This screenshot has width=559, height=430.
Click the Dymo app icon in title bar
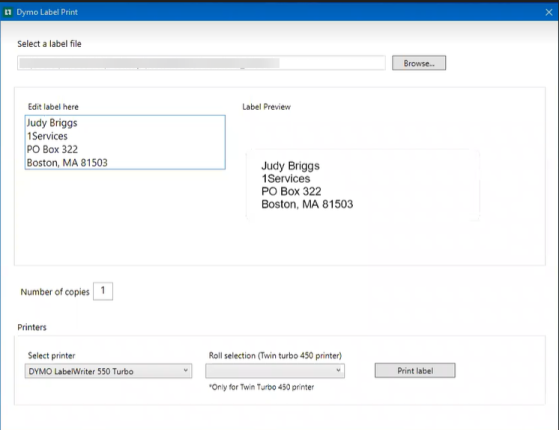pos(7,12)
